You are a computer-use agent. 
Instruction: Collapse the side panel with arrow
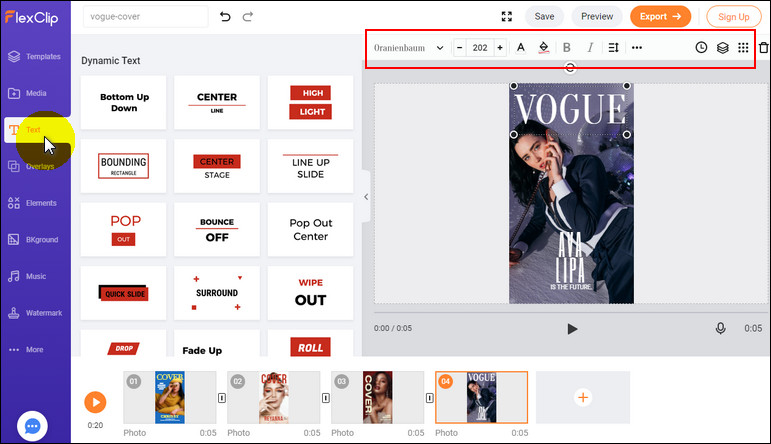tap(366, 197)
